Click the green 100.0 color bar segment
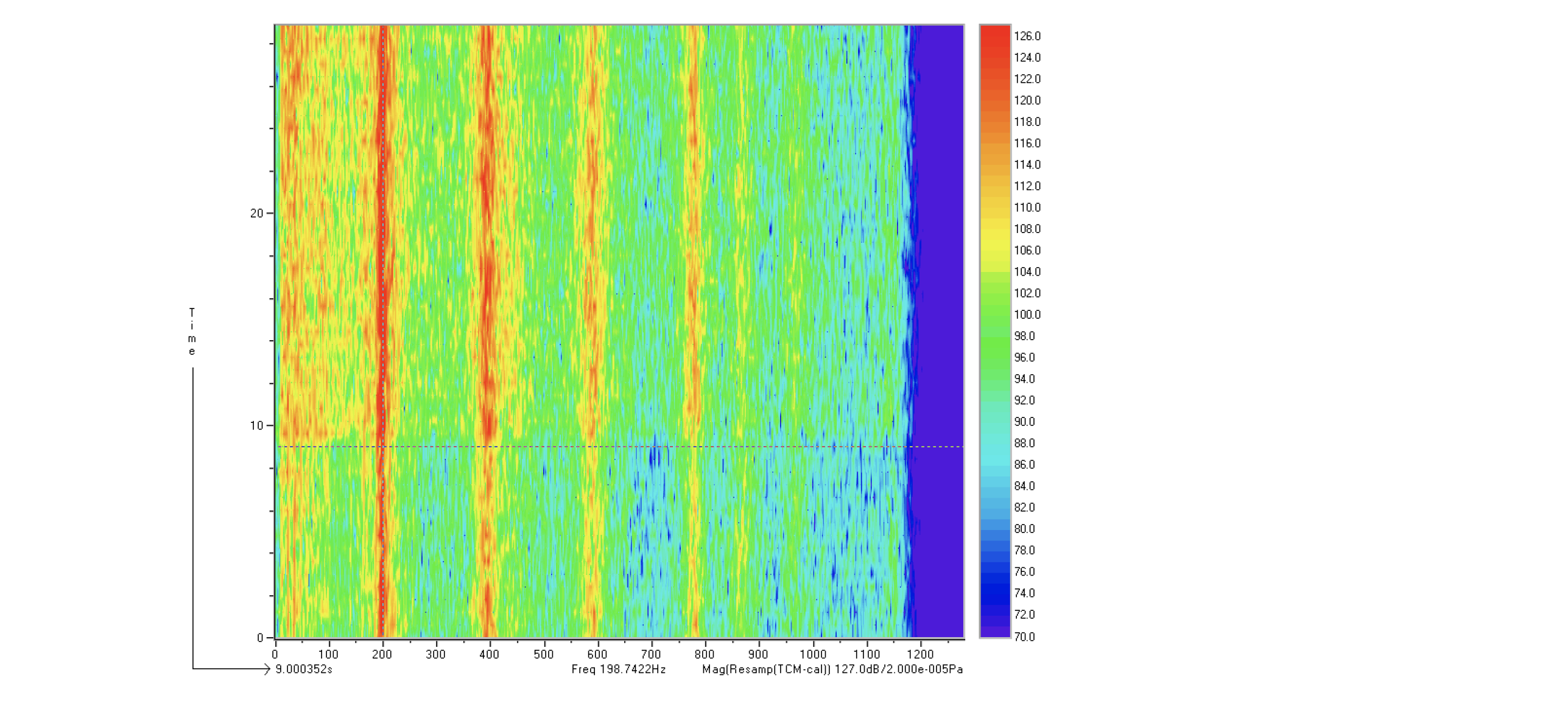 coord(994,315)
